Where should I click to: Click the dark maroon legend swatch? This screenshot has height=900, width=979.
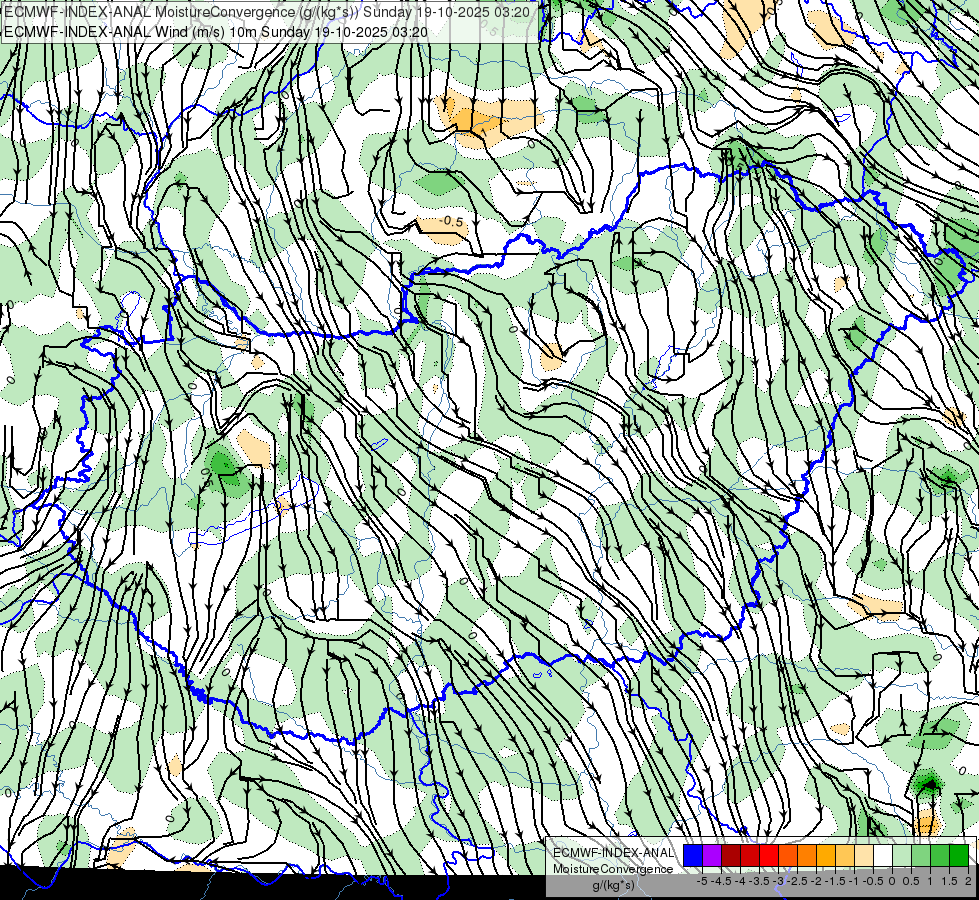point(731,855)
